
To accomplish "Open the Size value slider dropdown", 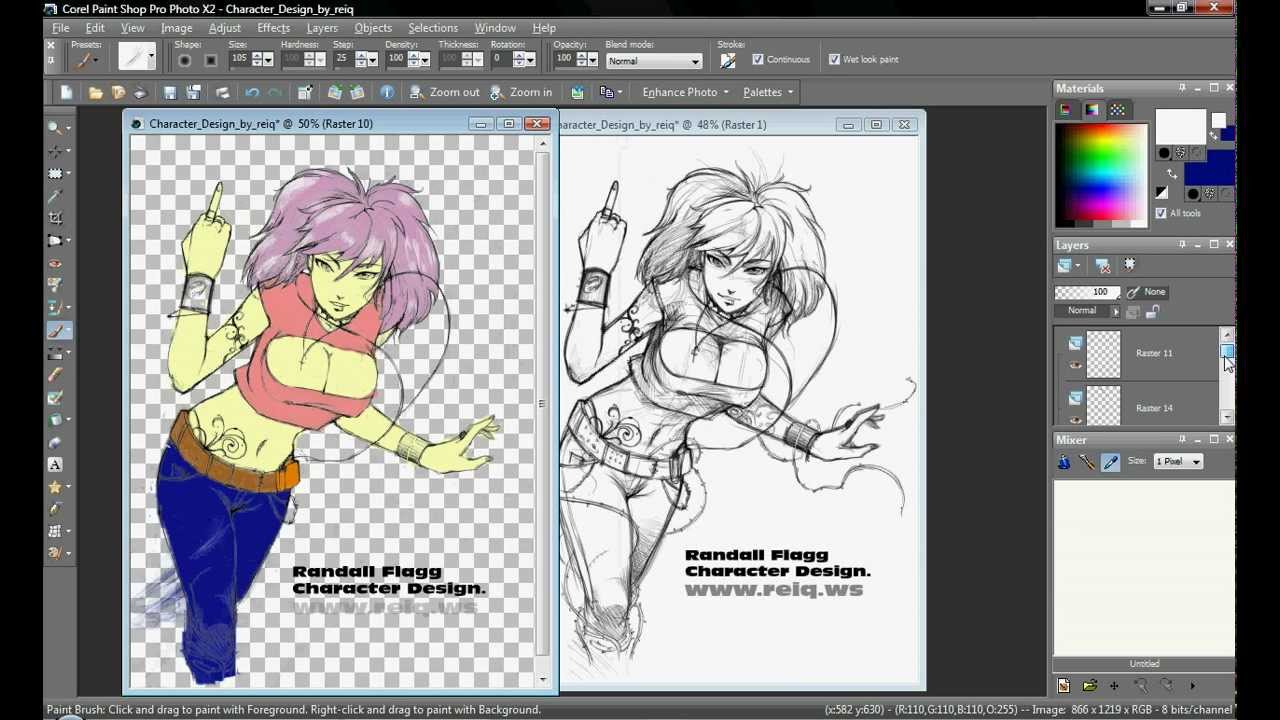I will tap(268, 60).
